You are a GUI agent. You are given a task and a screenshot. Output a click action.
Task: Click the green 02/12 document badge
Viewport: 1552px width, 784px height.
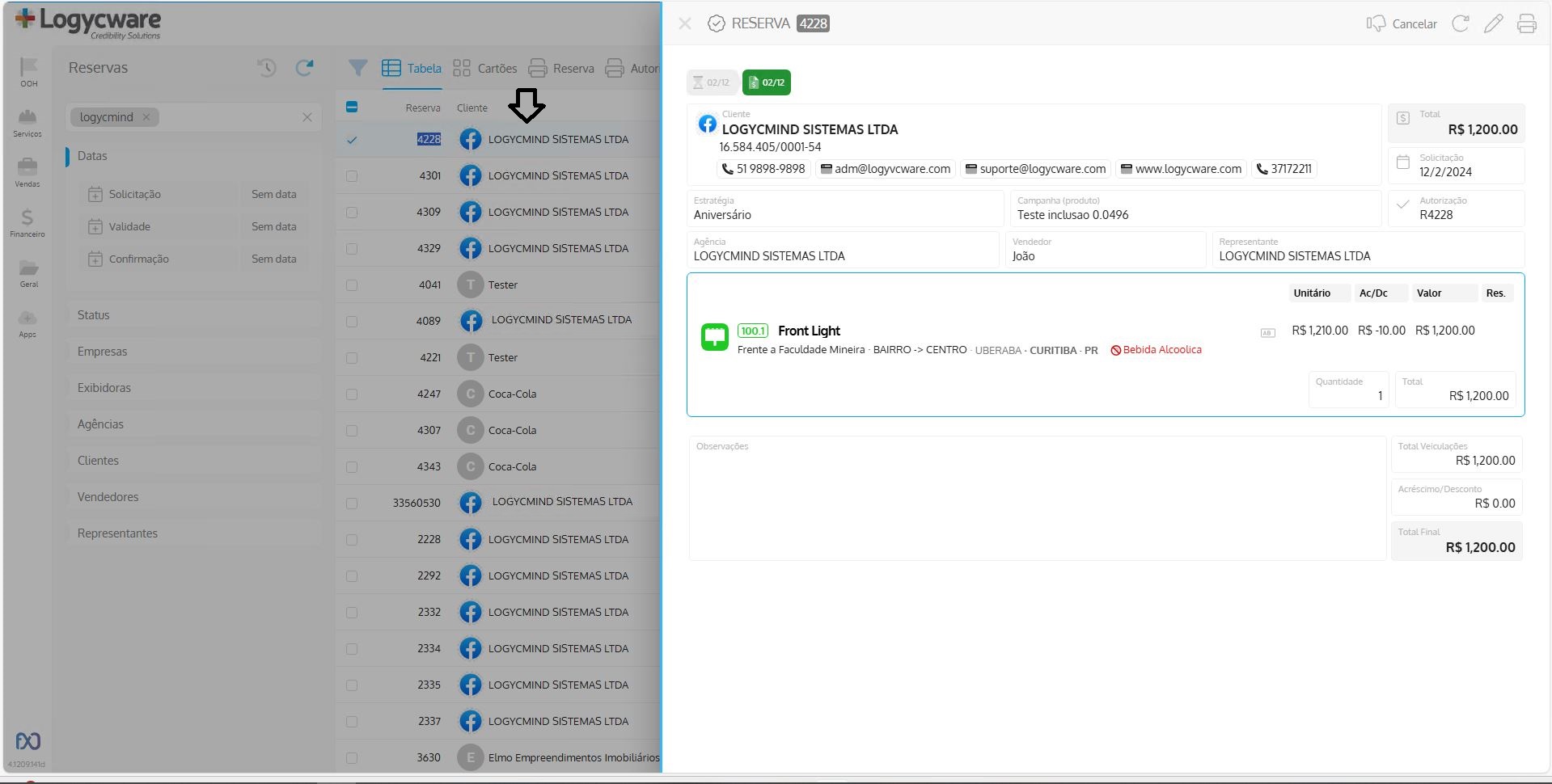pyautogui.click(x=766, y=82)
